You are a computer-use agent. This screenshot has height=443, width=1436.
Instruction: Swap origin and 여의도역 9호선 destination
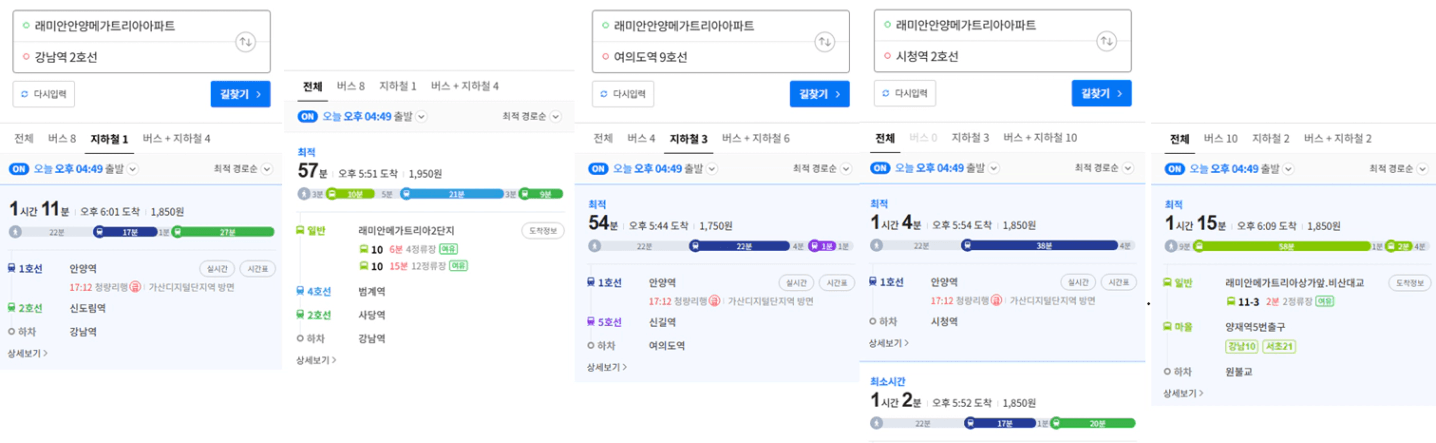pyautogui.click(x=824, y=42)
